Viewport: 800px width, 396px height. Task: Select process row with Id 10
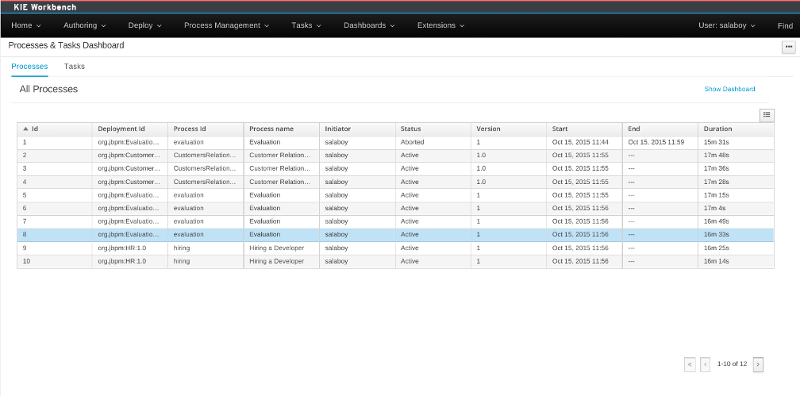pyautogui.click(x=395, y=261)
